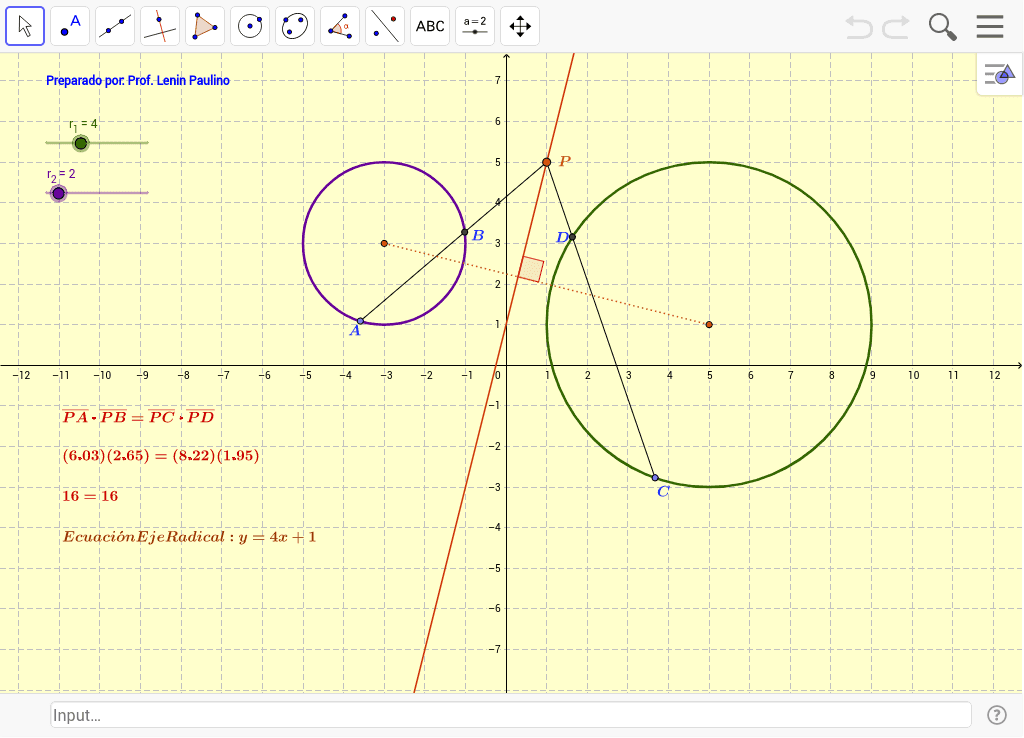The width and height of the screenshot is (1024, 738).
Task: Select the ABC Text tool
Action: click(x=430, y=25)
